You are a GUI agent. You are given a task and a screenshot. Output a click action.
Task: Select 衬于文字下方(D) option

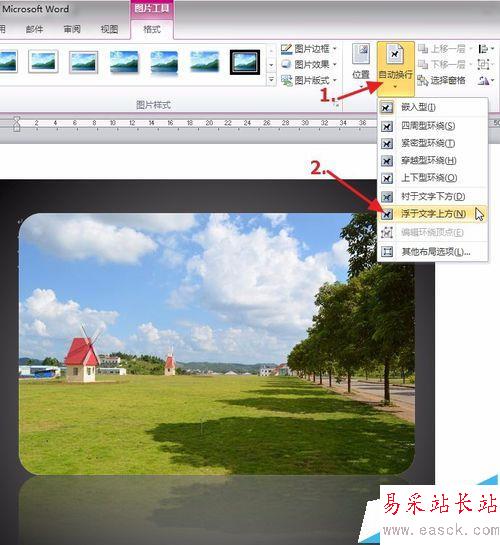point(433,196)
